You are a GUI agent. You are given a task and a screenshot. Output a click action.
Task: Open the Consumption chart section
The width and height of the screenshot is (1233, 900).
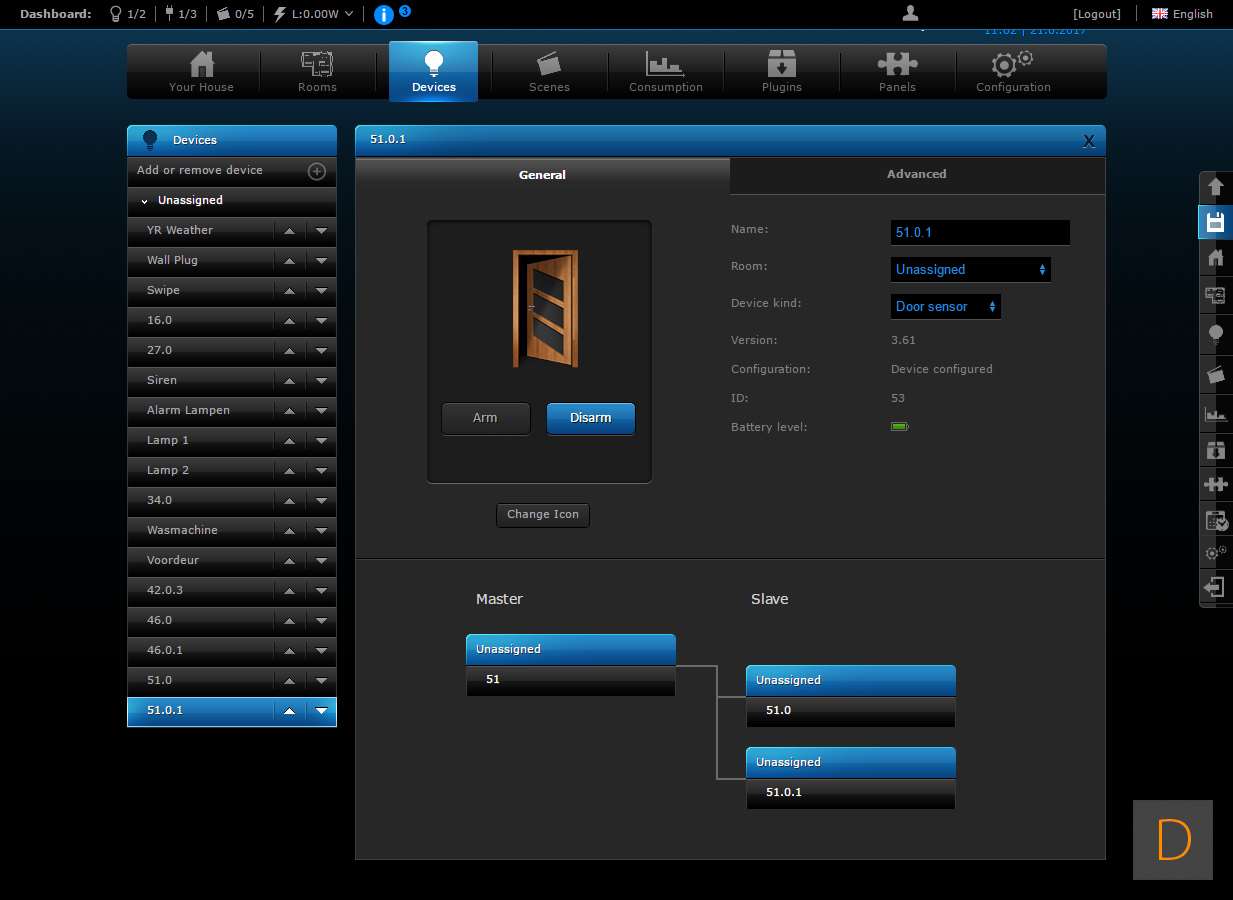point(665,72)
